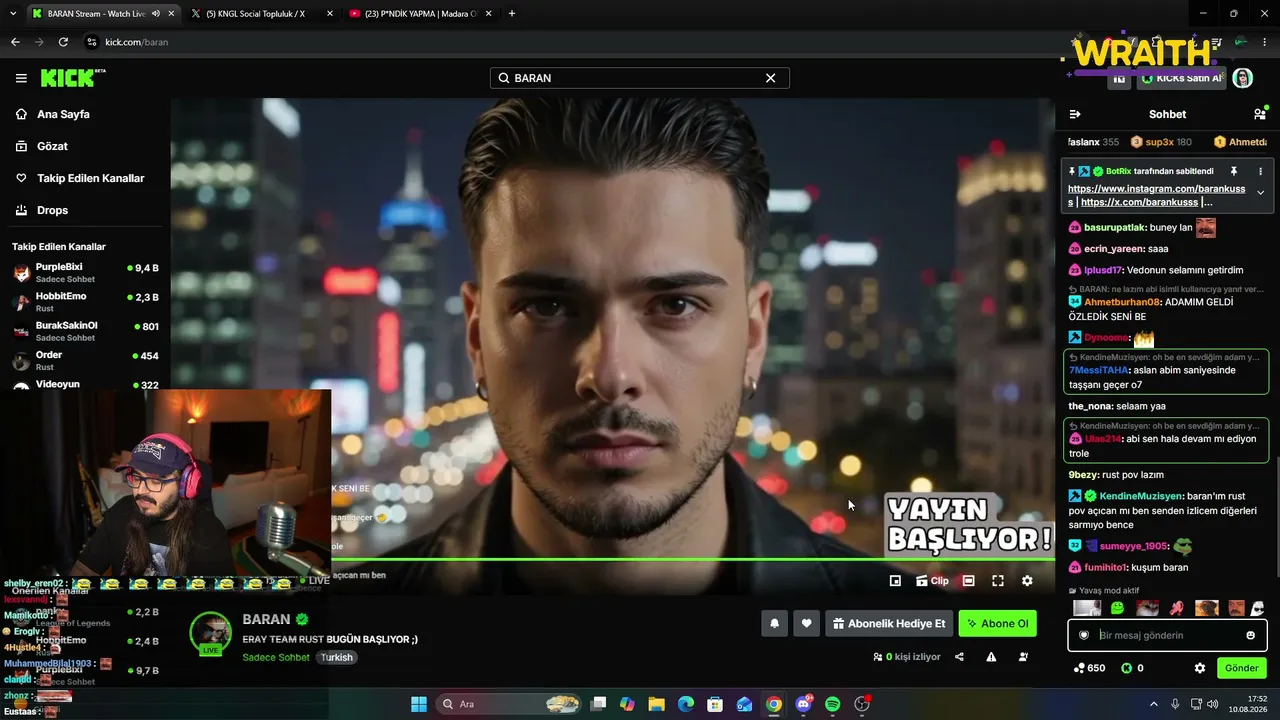The image size is (1280, 720).
Task: Open a new browser tab
Action: coord(512,14)
